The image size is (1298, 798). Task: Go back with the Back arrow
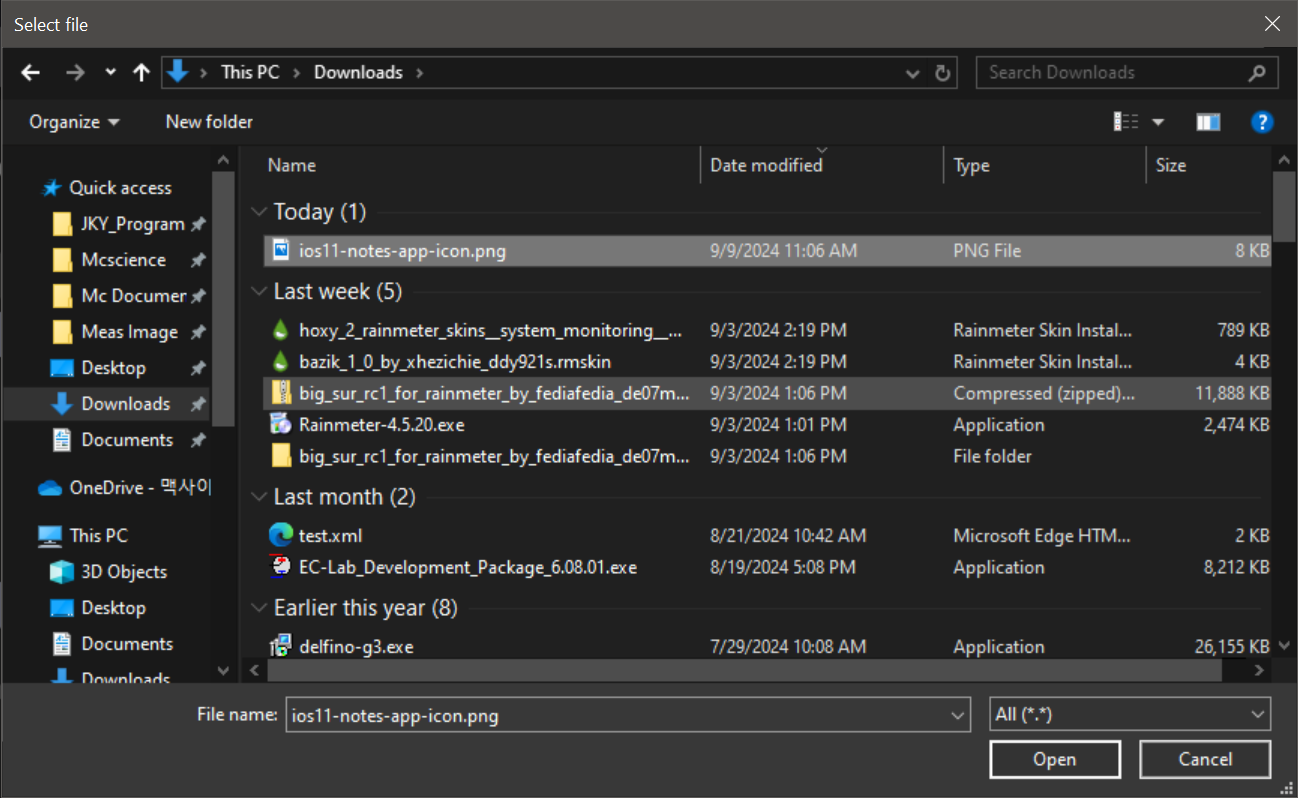[x=30, y=73]
